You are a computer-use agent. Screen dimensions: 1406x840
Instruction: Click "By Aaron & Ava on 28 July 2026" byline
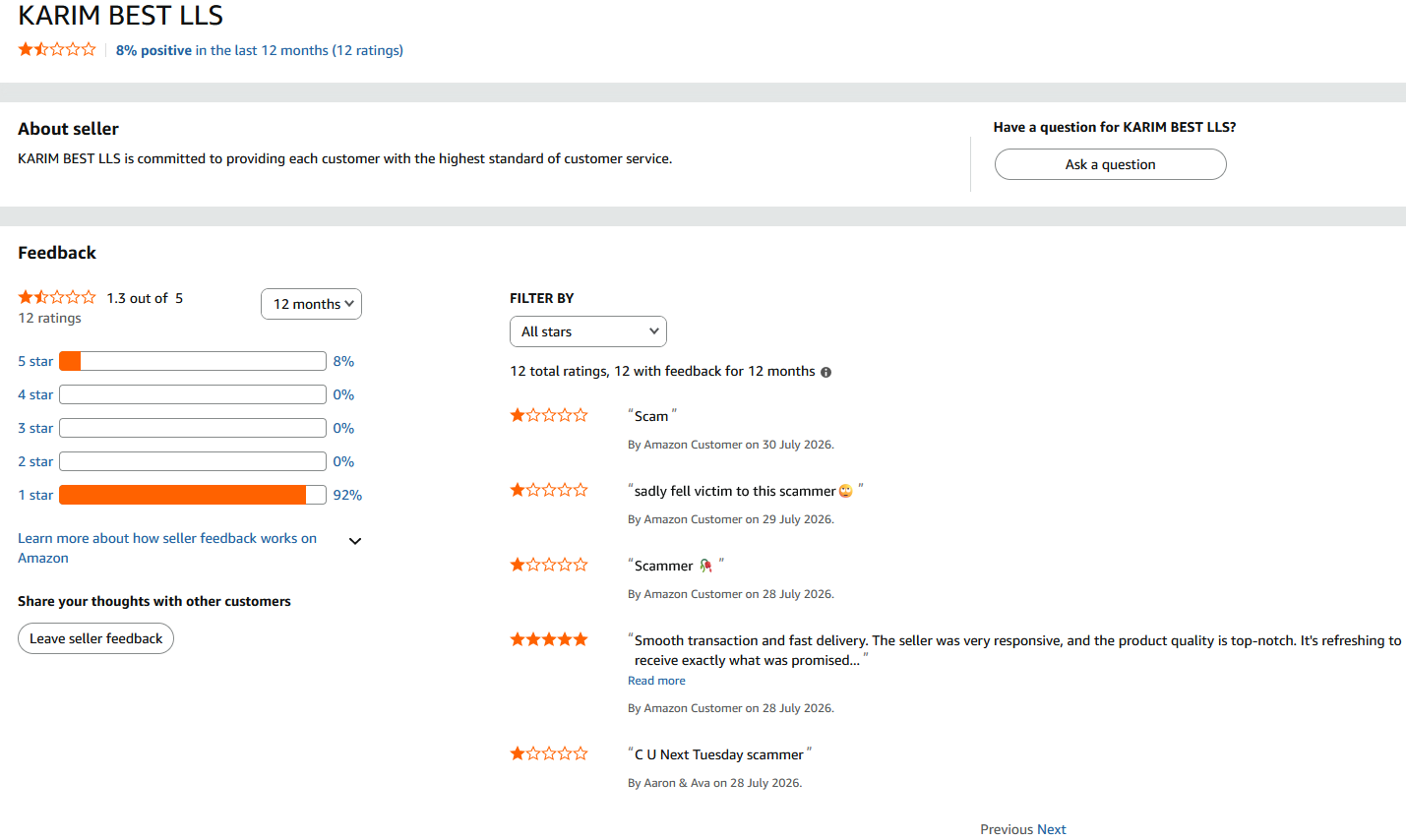[x=715, y=783]
